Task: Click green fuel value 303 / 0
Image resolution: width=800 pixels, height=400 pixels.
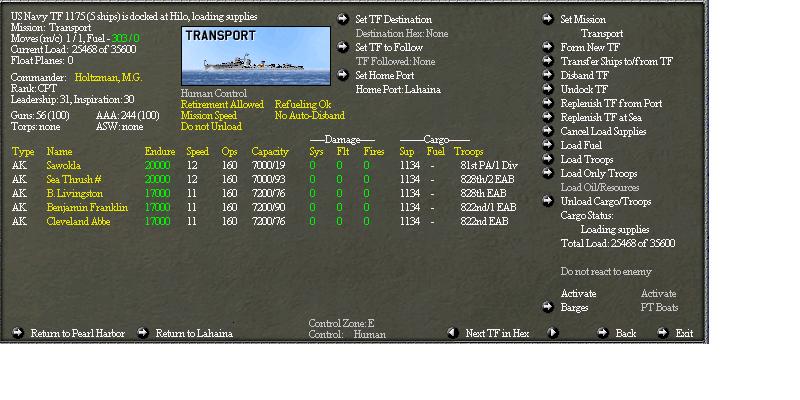Action: 126,38
